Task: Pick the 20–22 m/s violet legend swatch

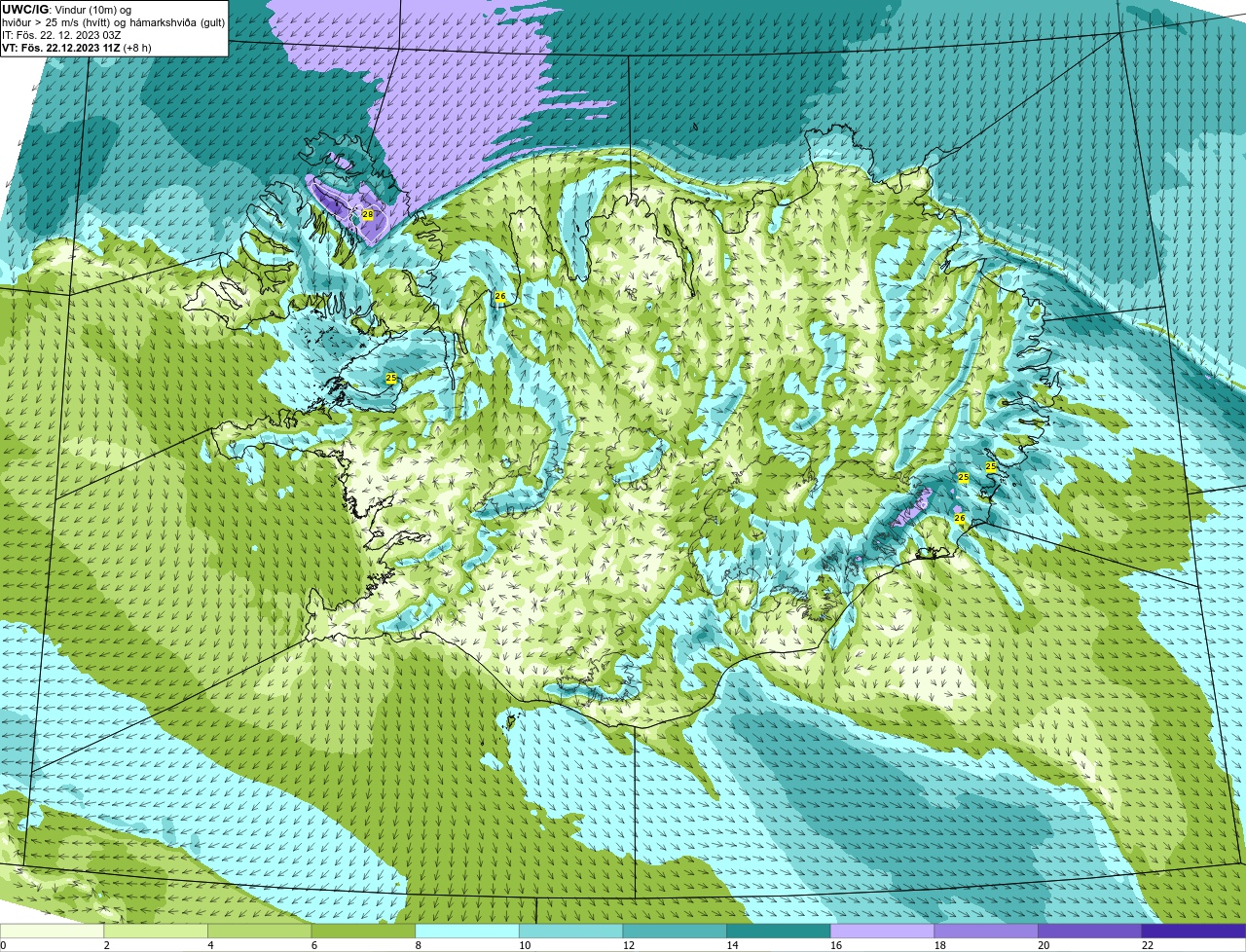Action: pyautogui.click(x=1090, y=931)
